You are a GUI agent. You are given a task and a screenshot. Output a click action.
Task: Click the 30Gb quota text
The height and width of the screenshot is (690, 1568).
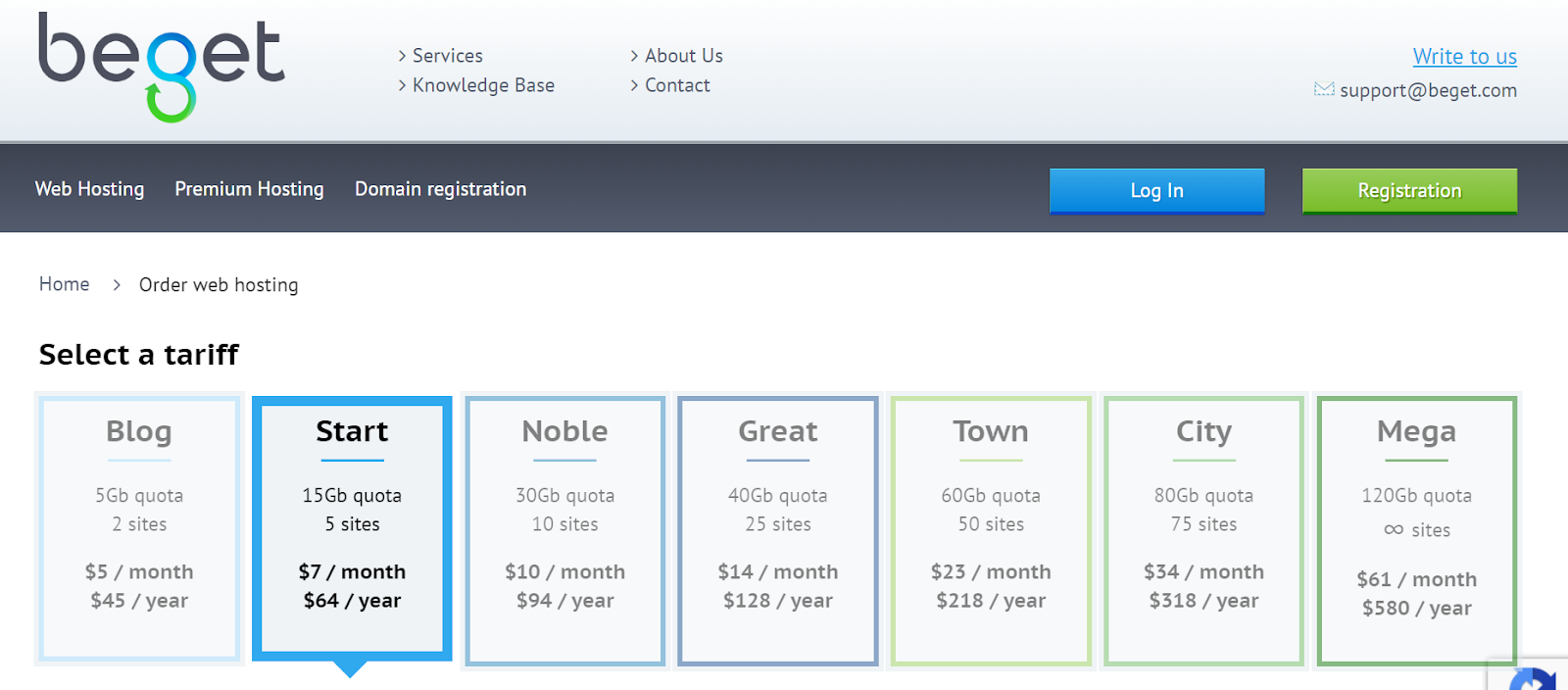tap(564, 496)
